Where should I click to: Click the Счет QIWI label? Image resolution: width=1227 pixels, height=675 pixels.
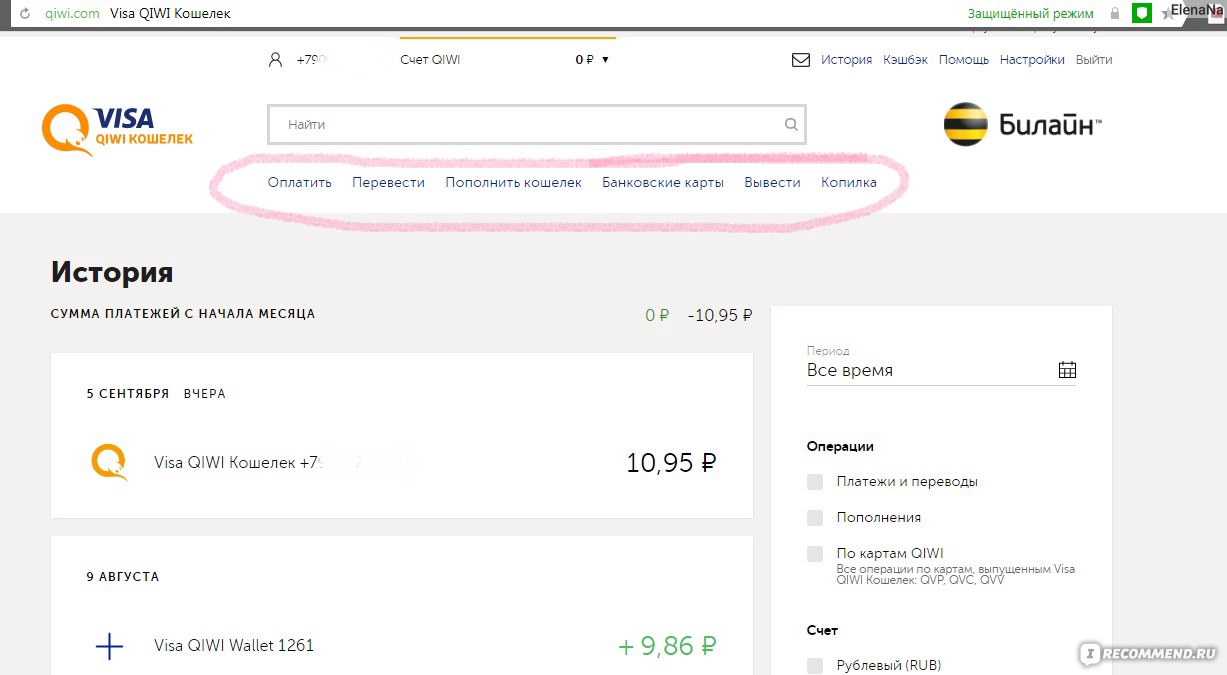[x=430, y=60]
